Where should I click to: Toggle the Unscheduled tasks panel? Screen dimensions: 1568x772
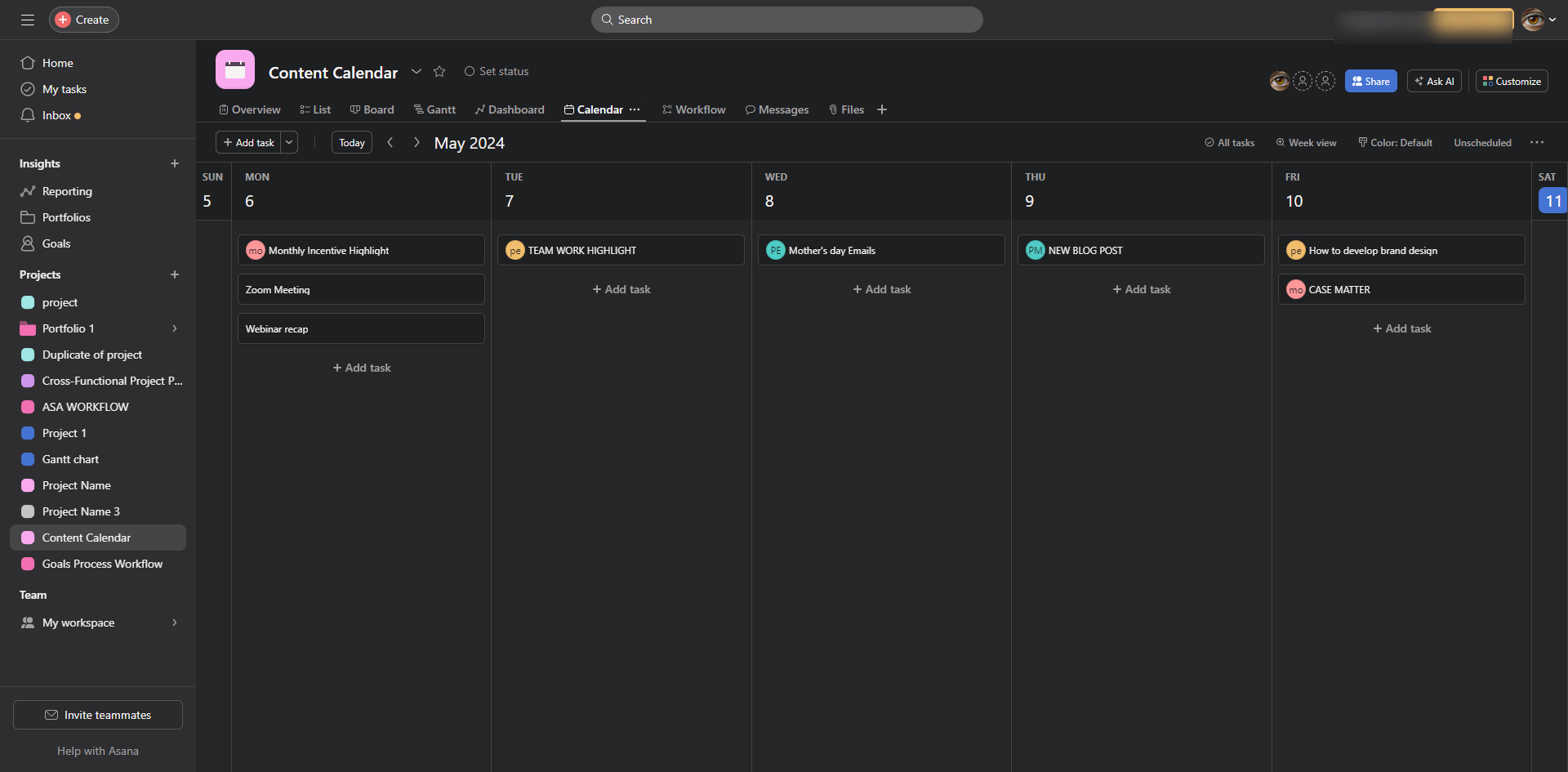[x=1482, y=143]
